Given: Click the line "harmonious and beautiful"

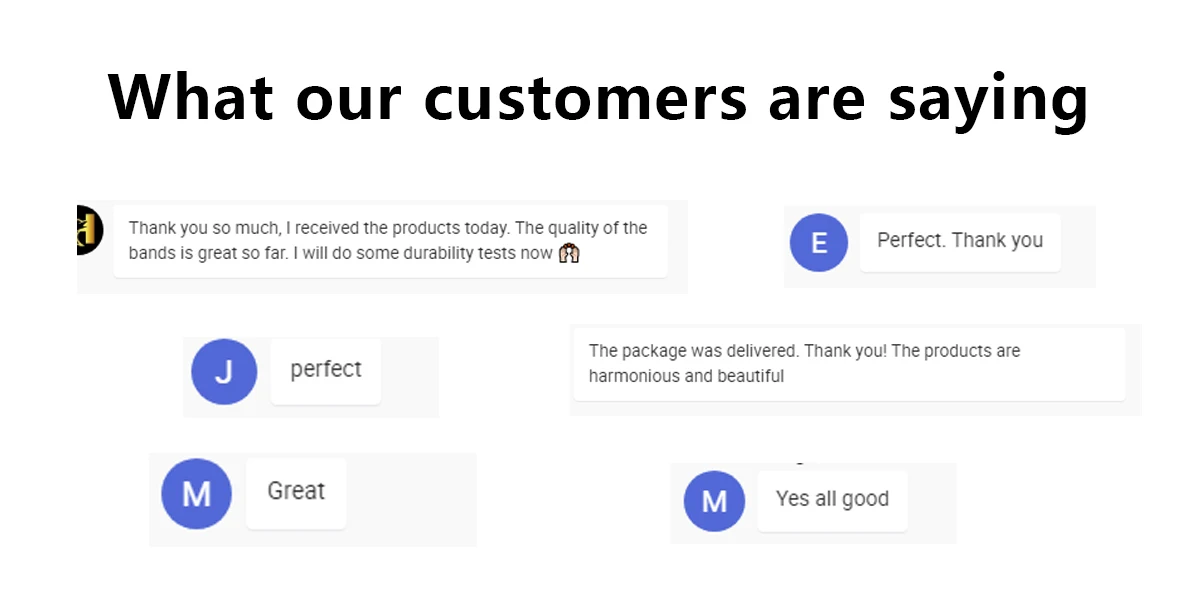Looking at the screenshot, I should point(686,377).
